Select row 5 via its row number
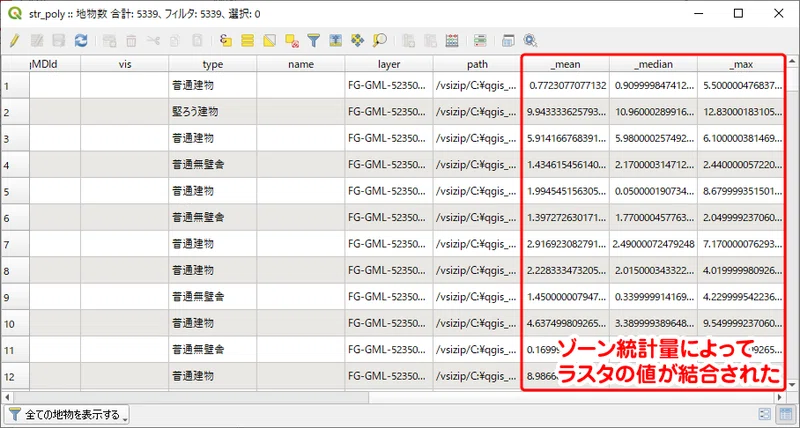 [x=15, y=191]
